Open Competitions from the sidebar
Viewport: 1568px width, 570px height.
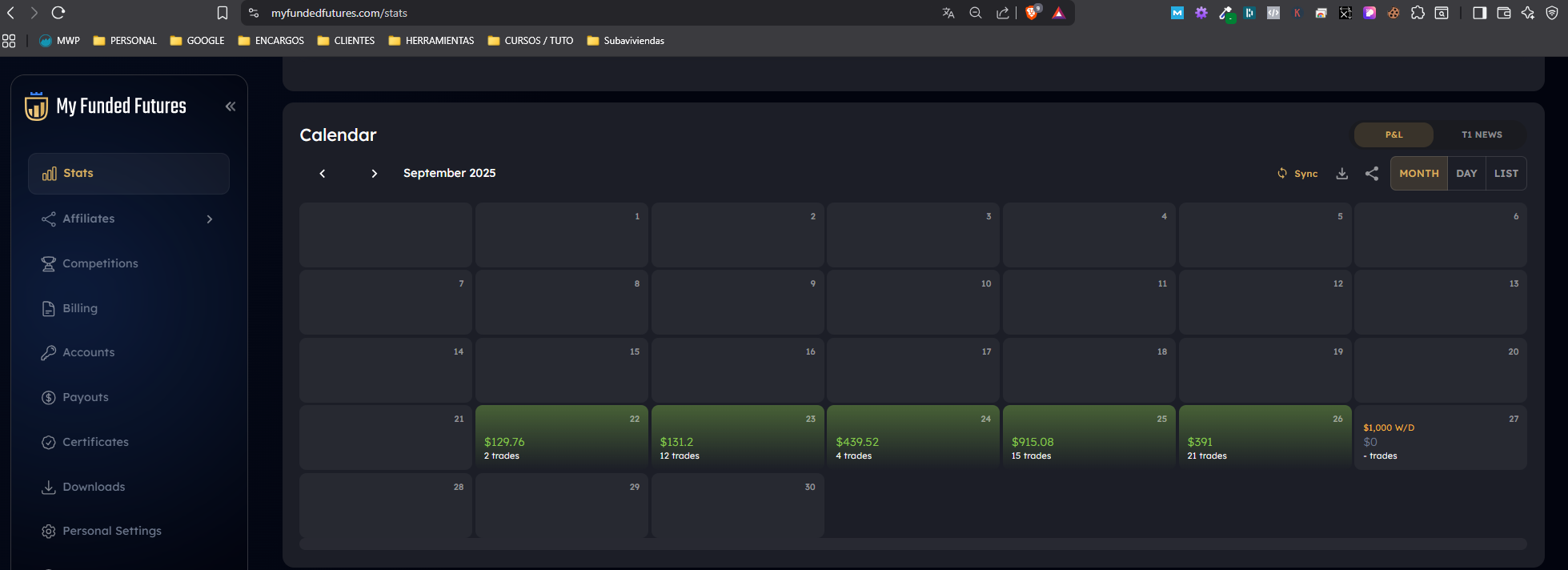(100, 263)
